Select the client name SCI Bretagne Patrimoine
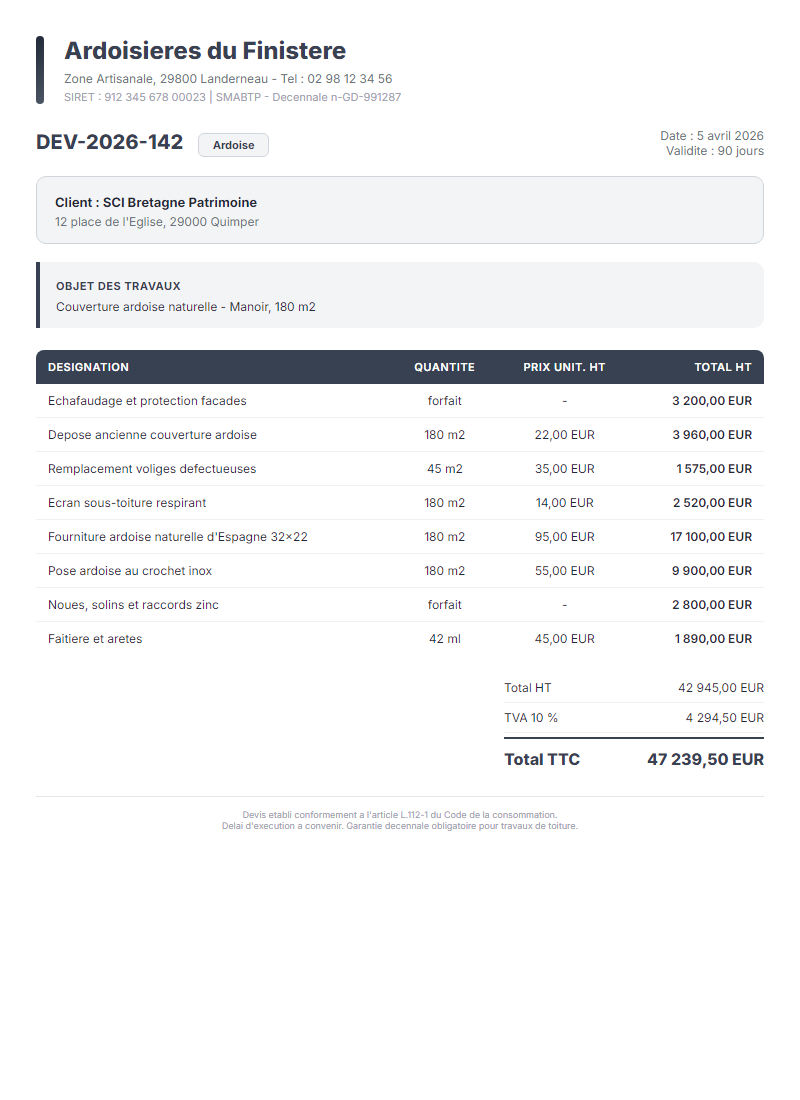This screenshot has width=800, height=1100. pos(156,202)
